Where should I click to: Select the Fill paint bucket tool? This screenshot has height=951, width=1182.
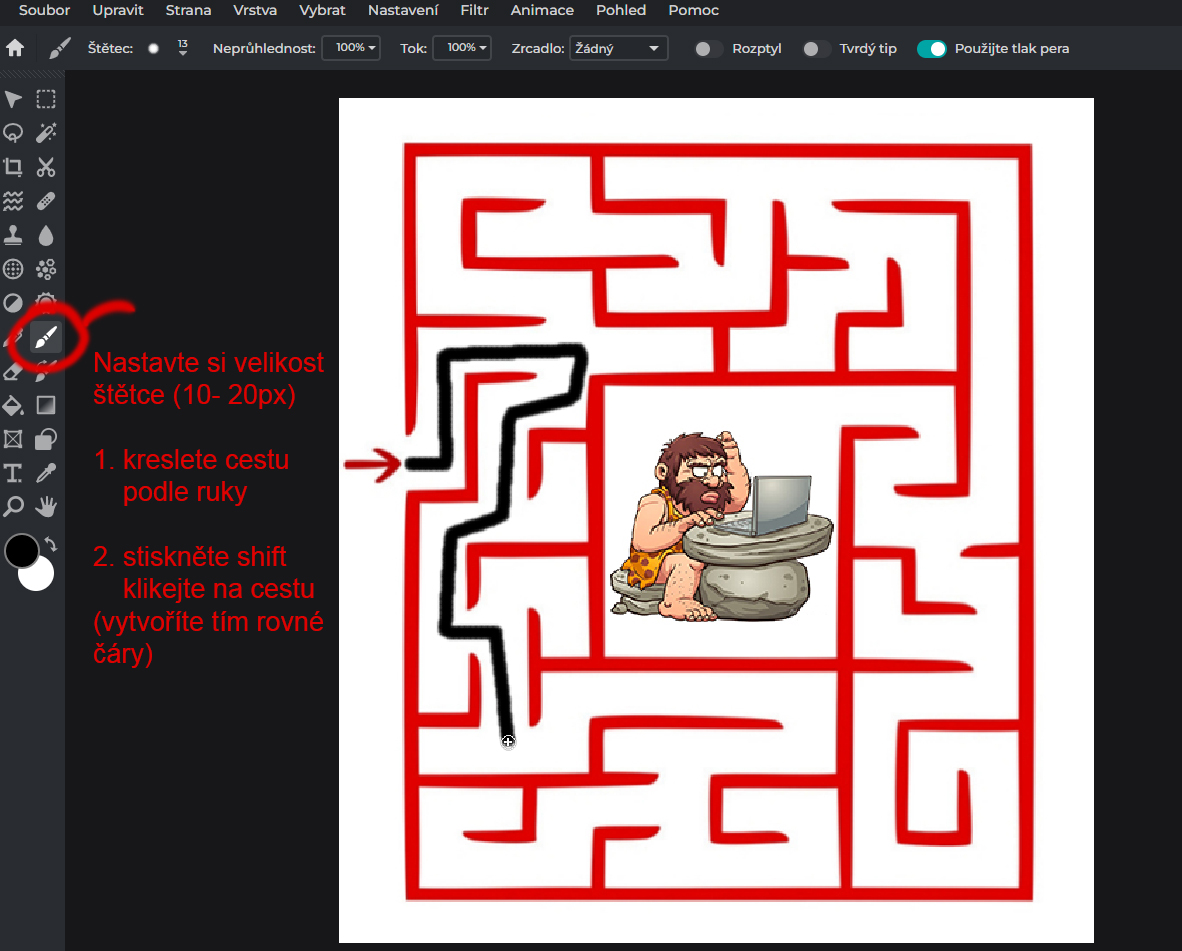pyautogui.click(x=13, y=405)
